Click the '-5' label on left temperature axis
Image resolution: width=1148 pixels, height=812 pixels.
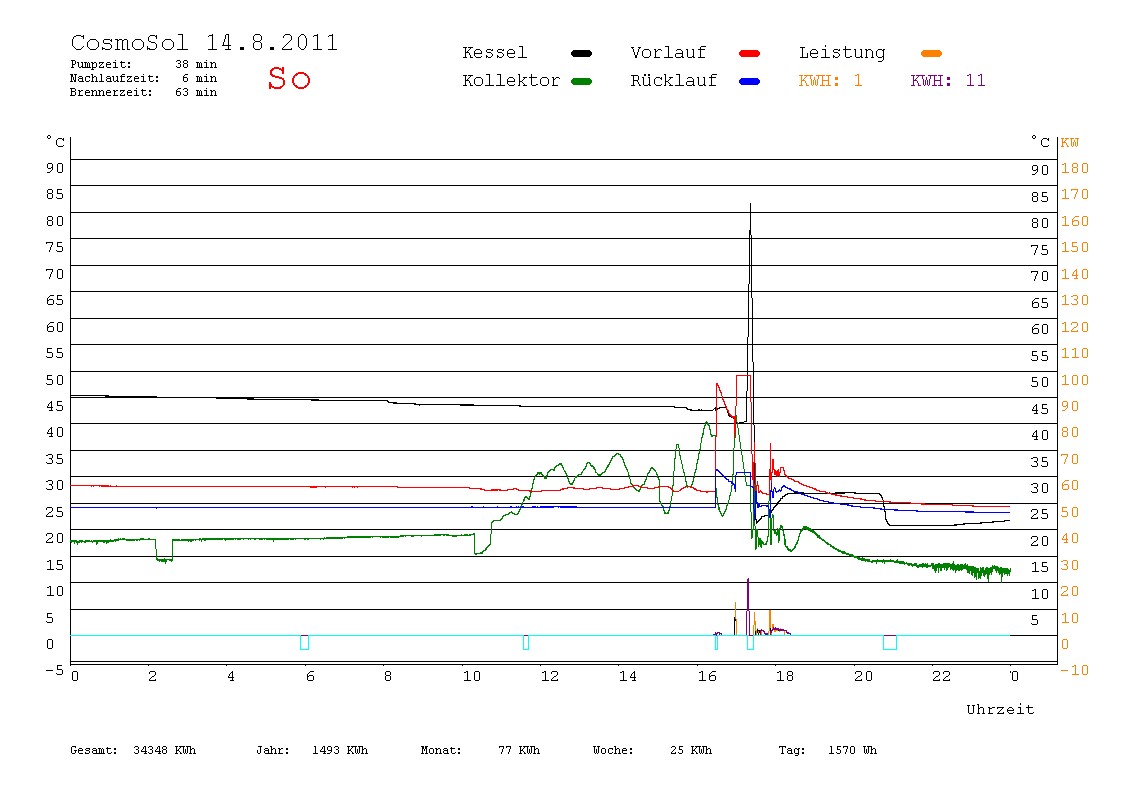55,670
